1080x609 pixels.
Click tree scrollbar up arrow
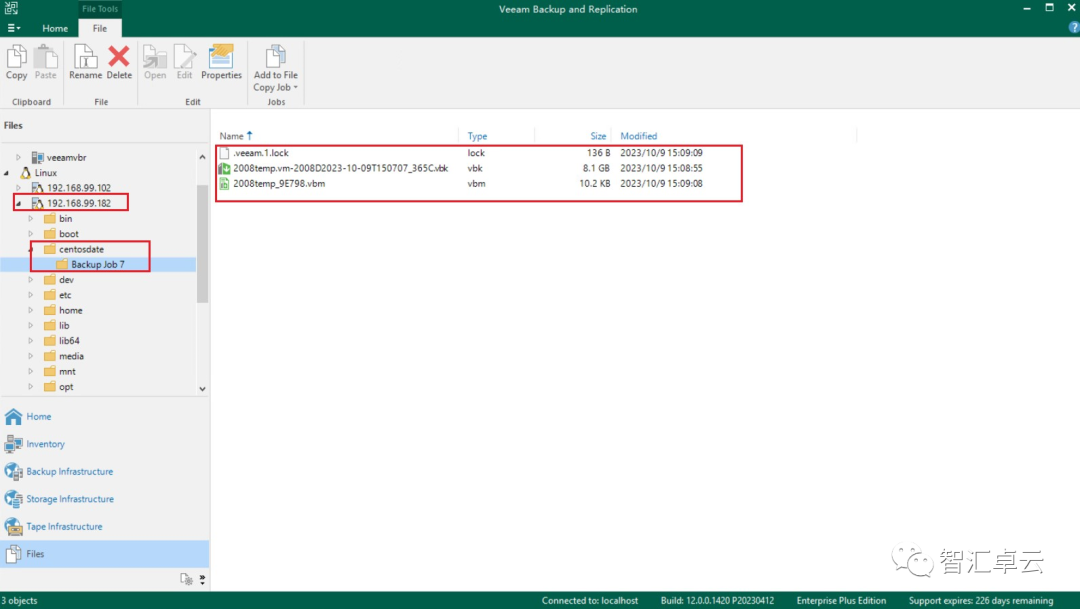coord(202,157)
